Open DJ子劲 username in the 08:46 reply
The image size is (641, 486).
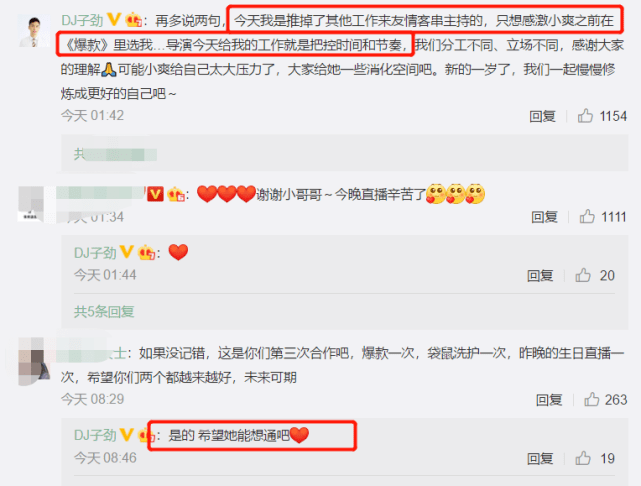tap(95, 435)
